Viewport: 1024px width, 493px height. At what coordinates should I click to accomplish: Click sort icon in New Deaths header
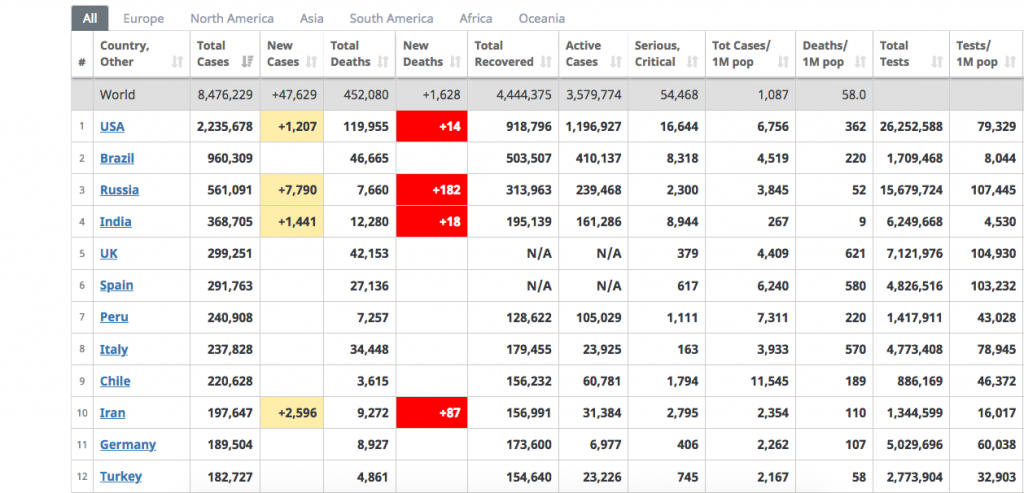pos(456,62)
